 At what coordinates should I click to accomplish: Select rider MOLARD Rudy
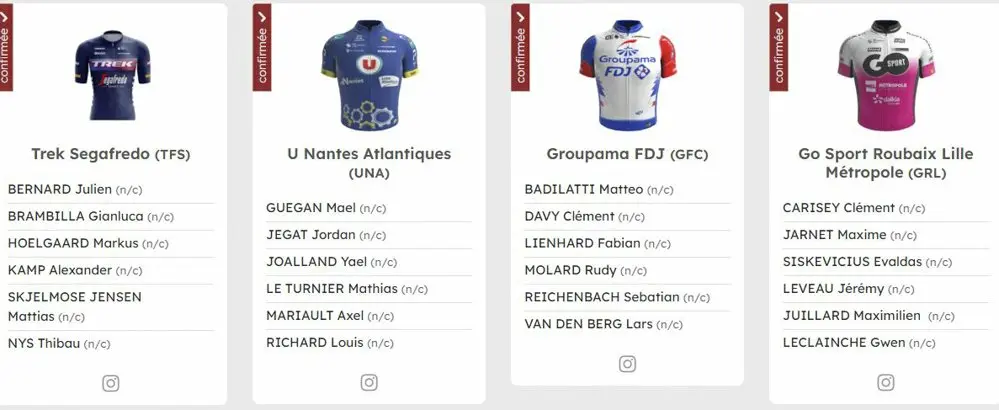pos(567,270)
